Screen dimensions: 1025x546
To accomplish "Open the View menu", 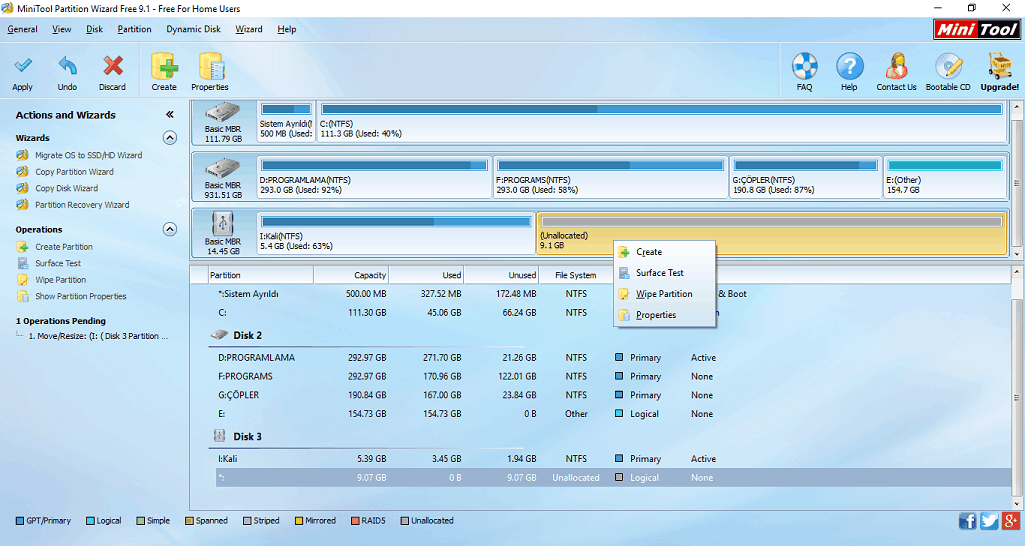I will [61, 29].
